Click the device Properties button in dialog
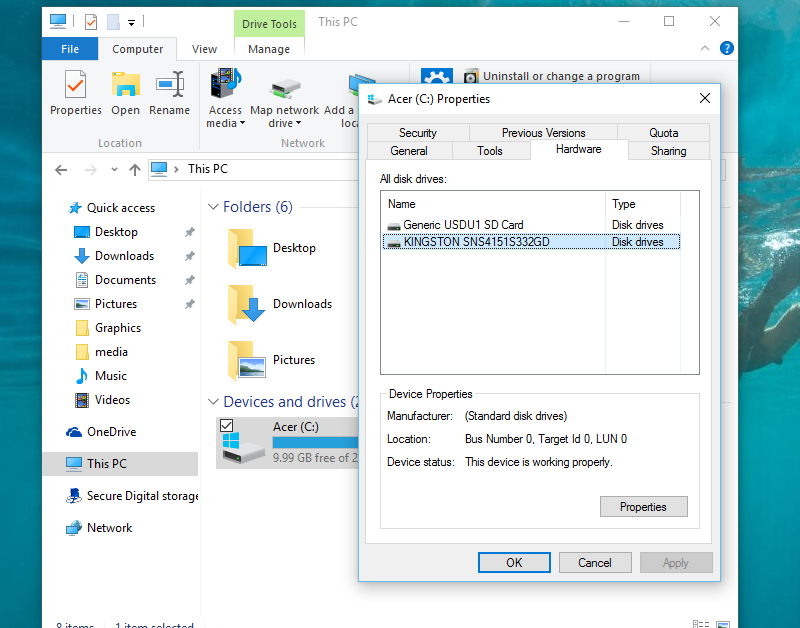The image size is (800, 628). (x=643, y=507)
